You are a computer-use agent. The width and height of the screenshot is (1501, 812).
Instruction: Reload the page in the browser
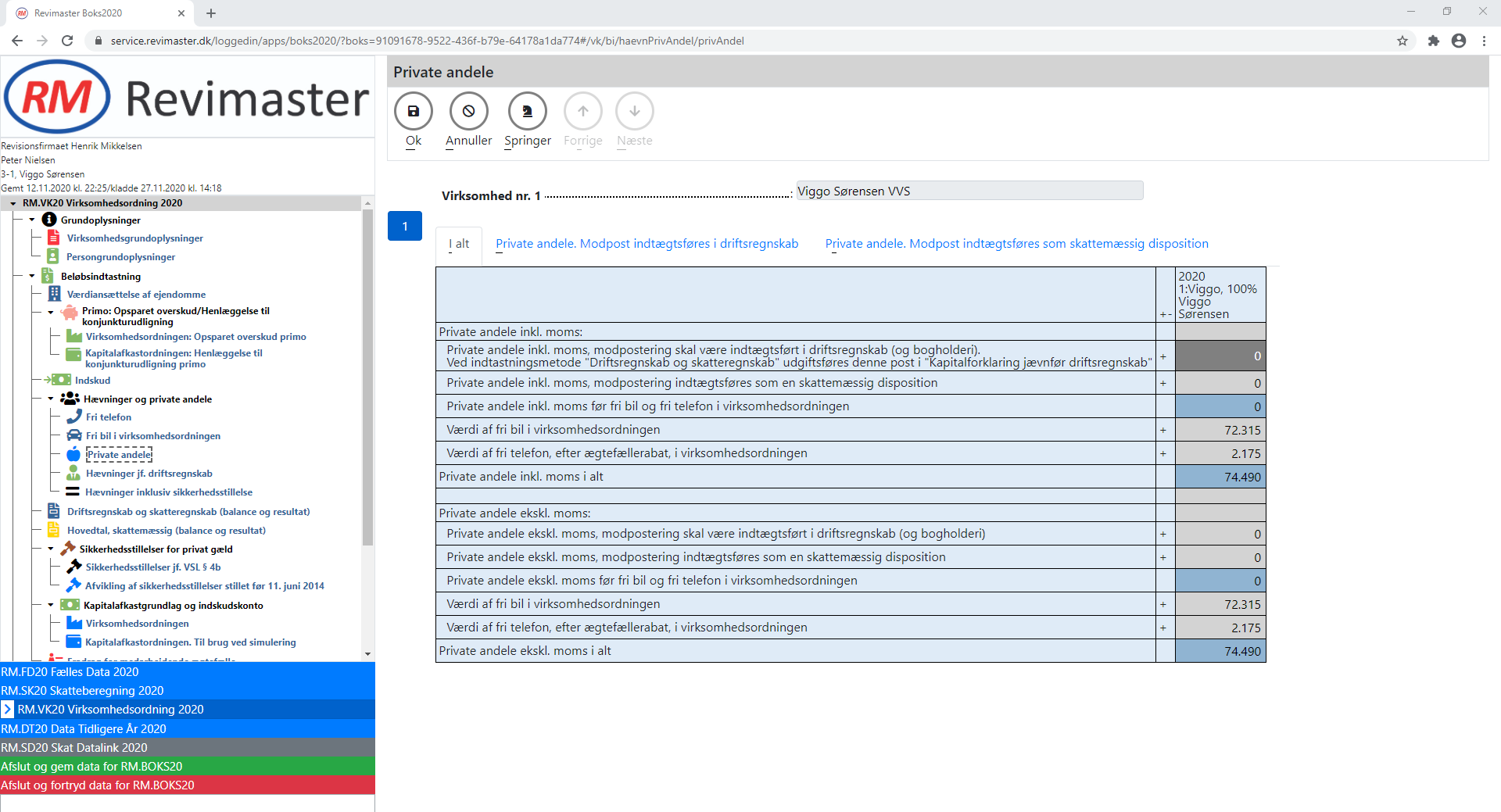[67, 41]
